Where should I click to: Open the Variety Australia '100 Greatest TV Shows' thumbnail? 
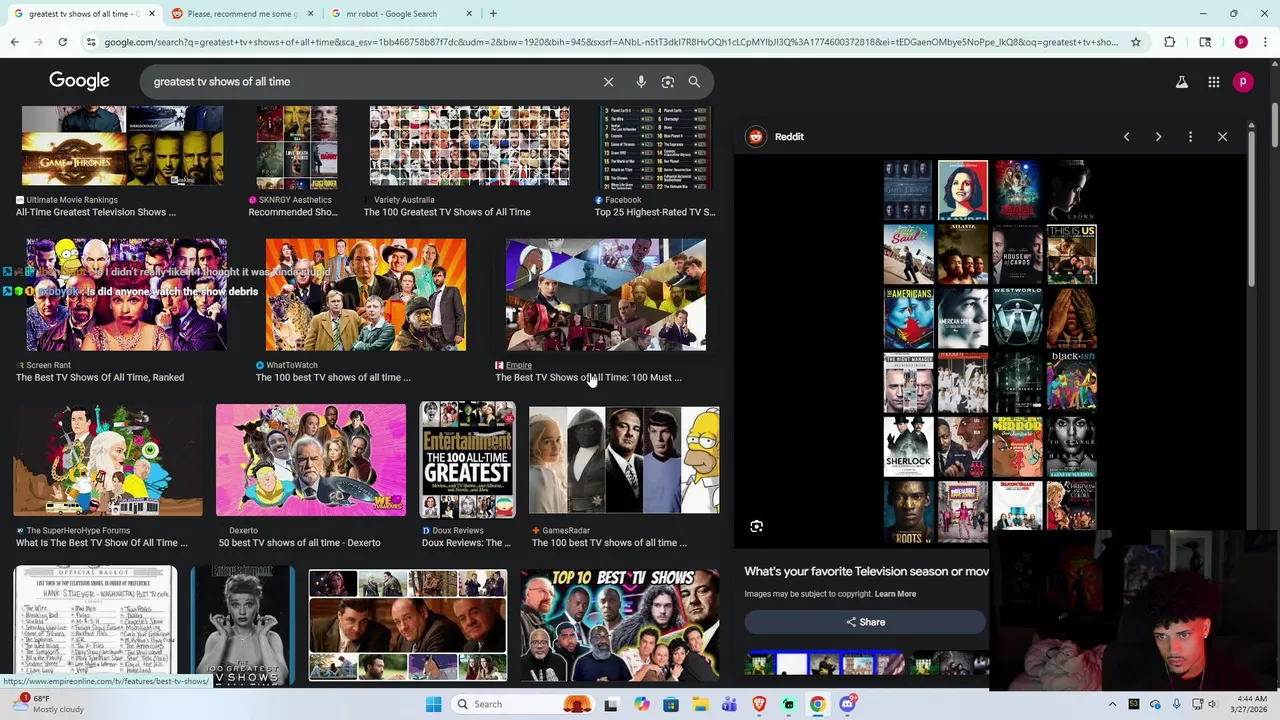pos(469,146)
